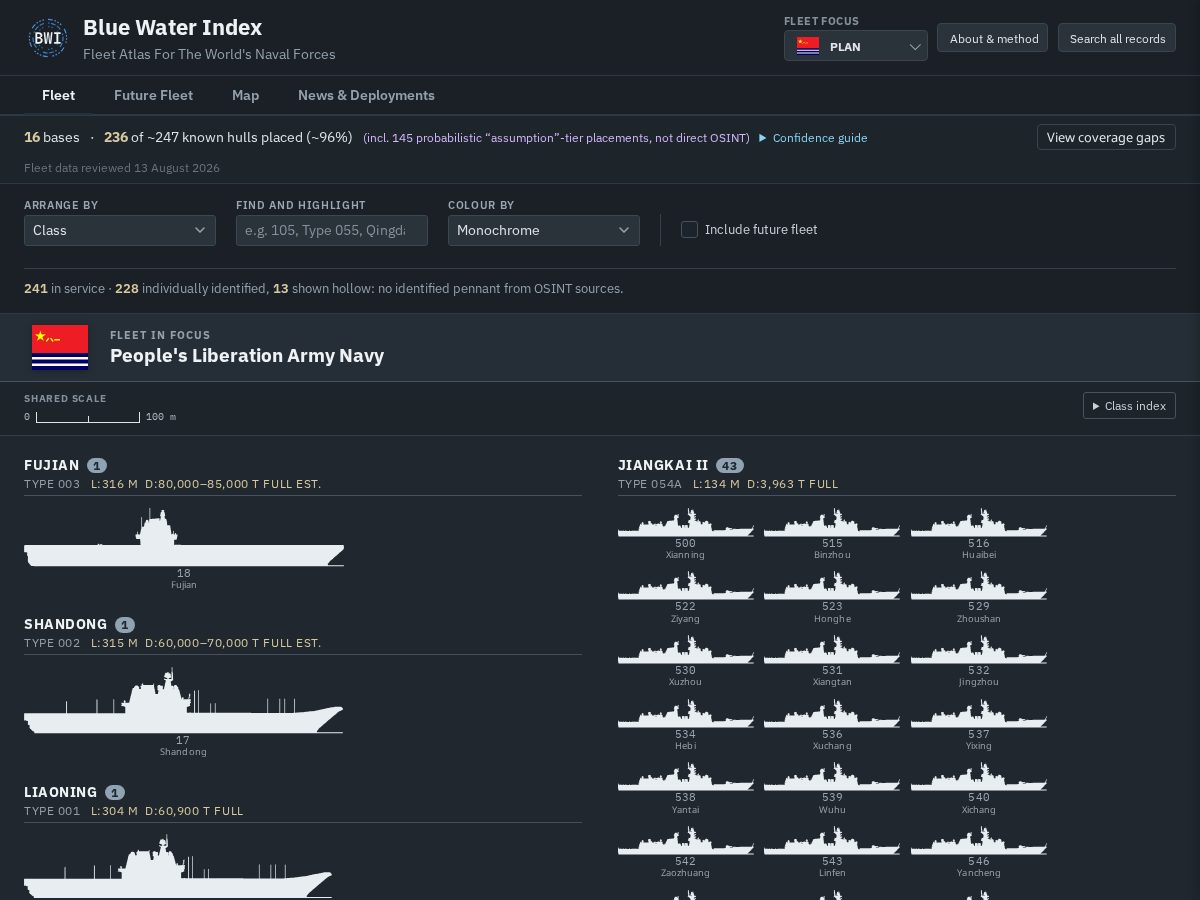The width and height of the screenshot is (1200, 900).
Task: Select frigate 523 Honghe silhouette
Action: coord(832,587)
